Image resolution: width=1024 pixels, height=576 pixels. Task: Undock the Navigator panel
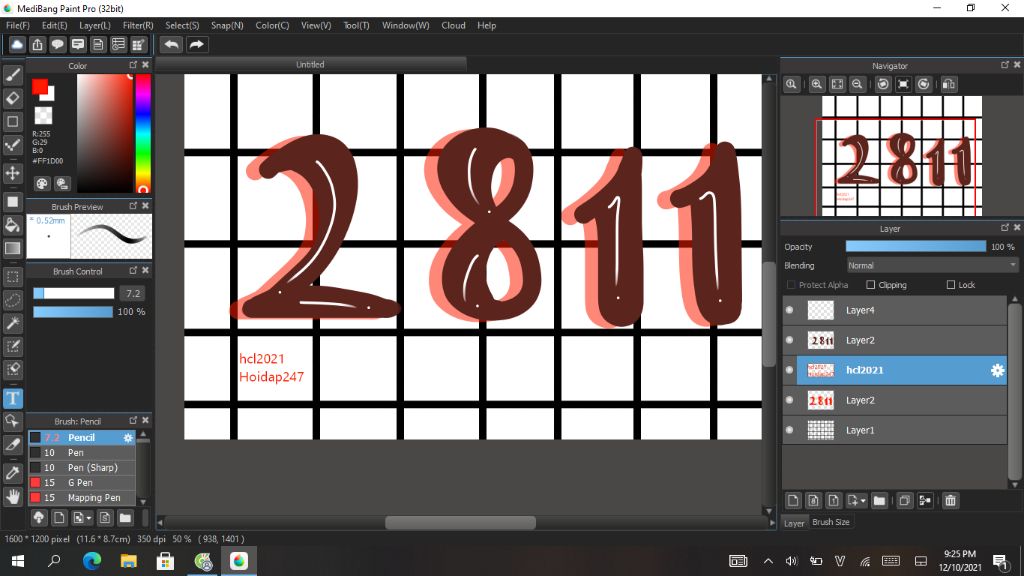point(1004,65)
